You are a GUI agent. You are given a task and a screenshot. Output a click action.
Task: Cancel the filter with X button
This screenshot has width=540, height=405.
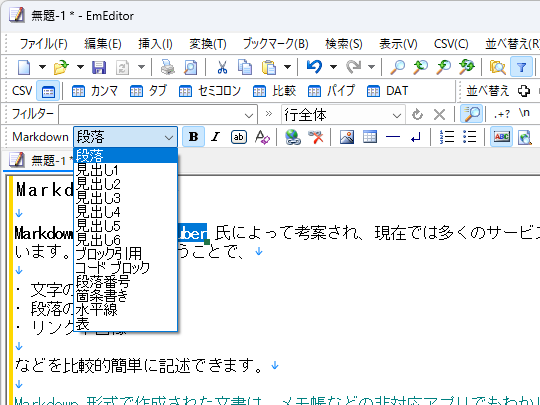click(439, 114)
